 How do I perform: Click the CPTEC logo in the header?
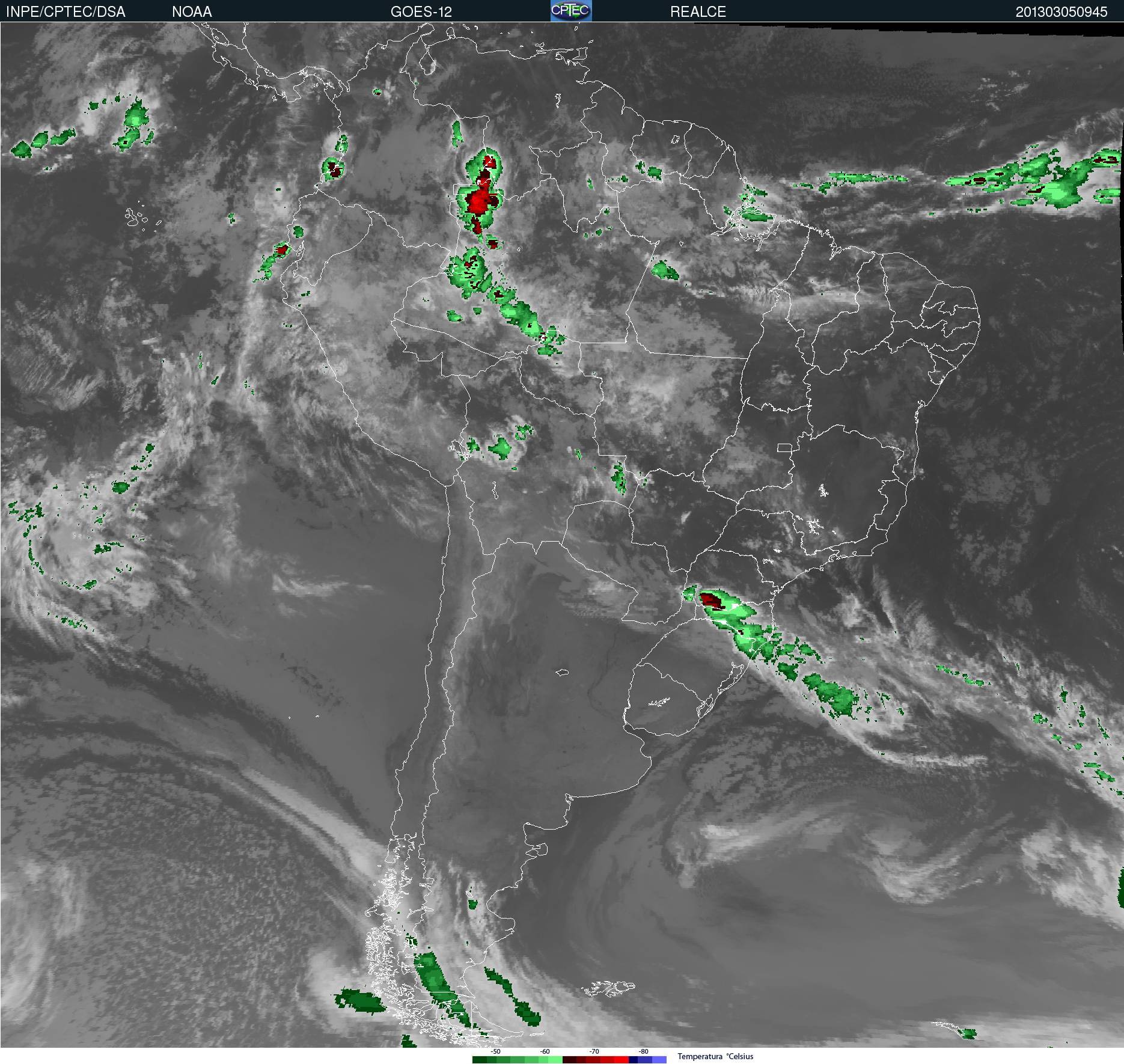(571, 11)
